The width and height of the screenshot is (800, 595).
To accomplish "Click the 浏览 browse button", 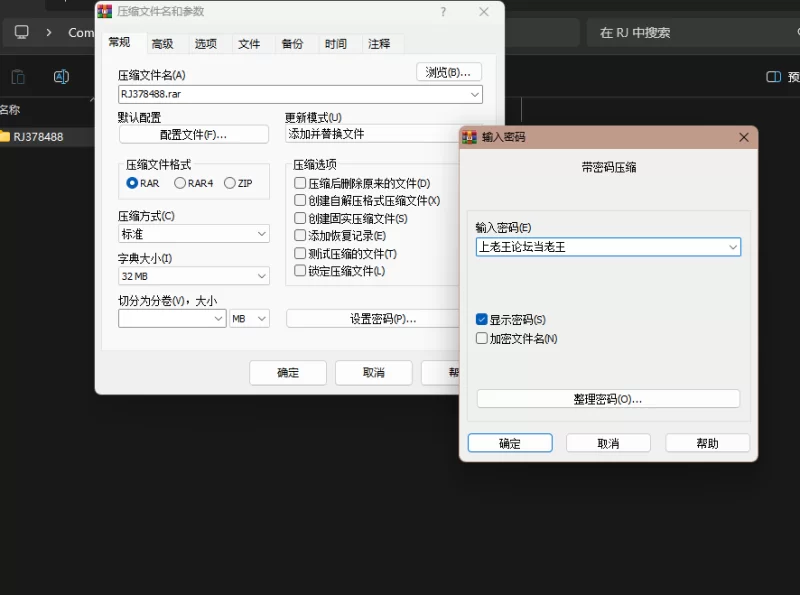I will click(449, 72).
